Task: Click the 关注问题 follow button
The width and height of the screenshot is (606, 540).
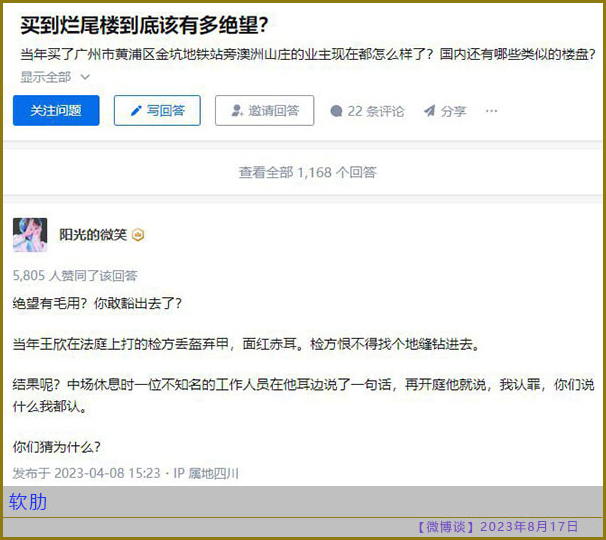Action: click(56, 111)
